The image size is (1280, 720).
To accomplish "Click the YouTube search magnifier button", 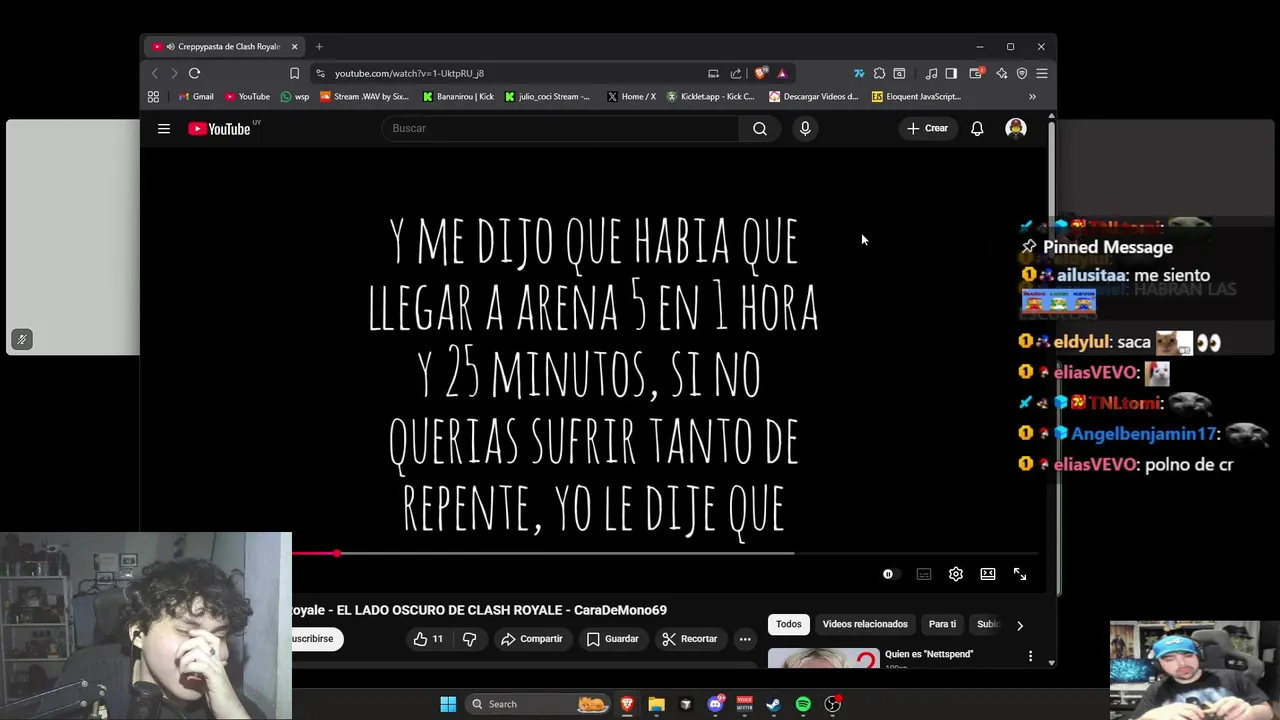I will pyautogui.click(x=760, y=128).
